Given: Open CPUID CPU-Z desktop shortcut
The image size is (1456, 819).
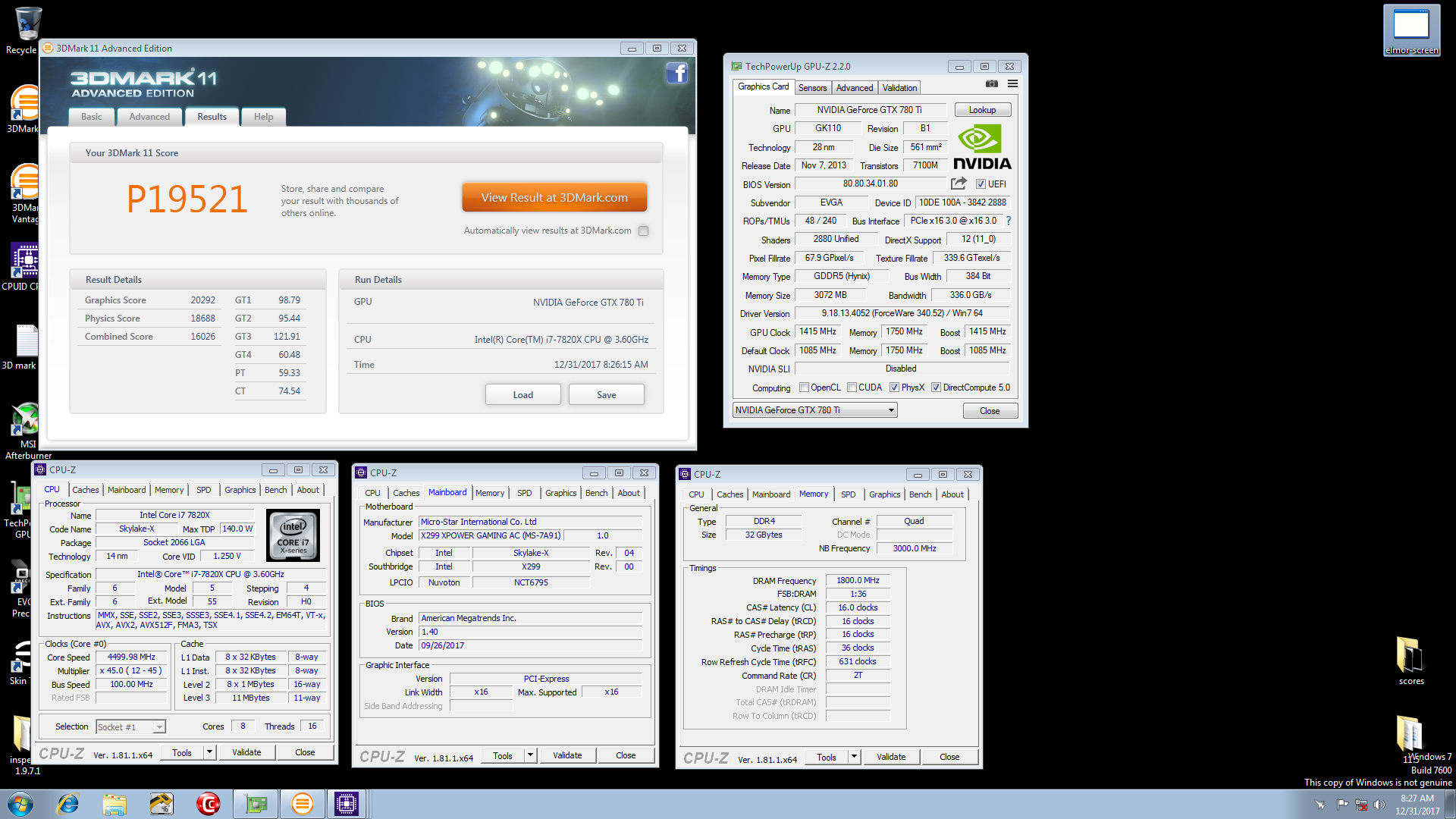Looking at the screenshot, I should click(x=23, y=267).
